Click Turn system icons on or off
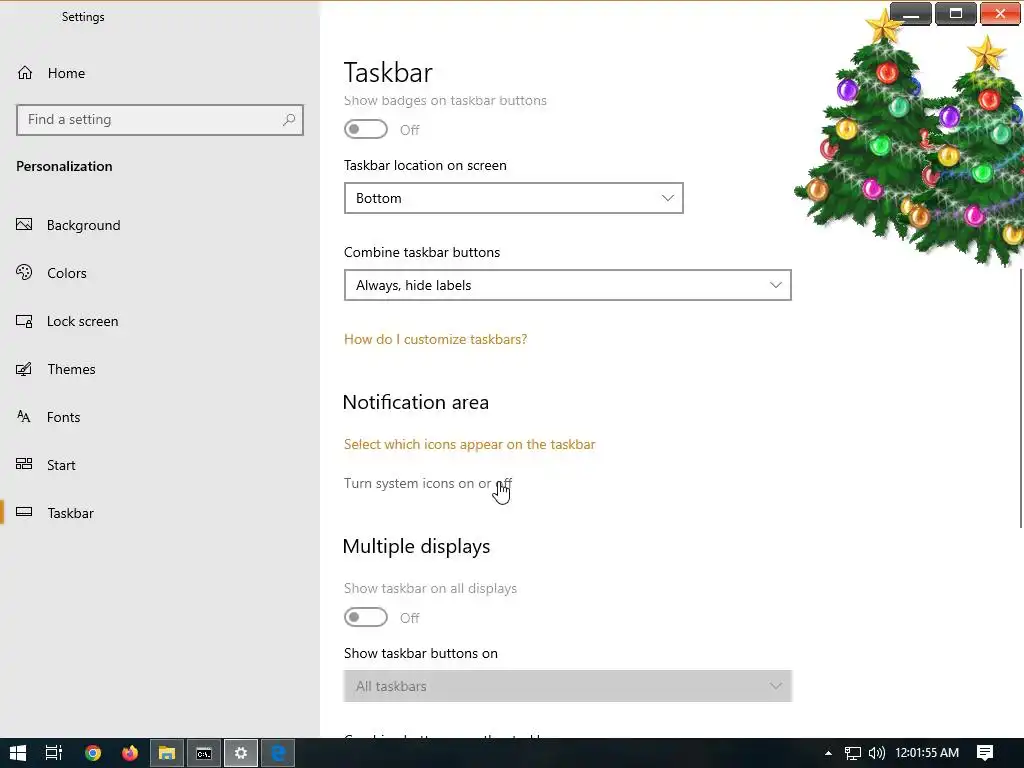1024x768 pixels. pyautogui.click(x=428, y=483)
